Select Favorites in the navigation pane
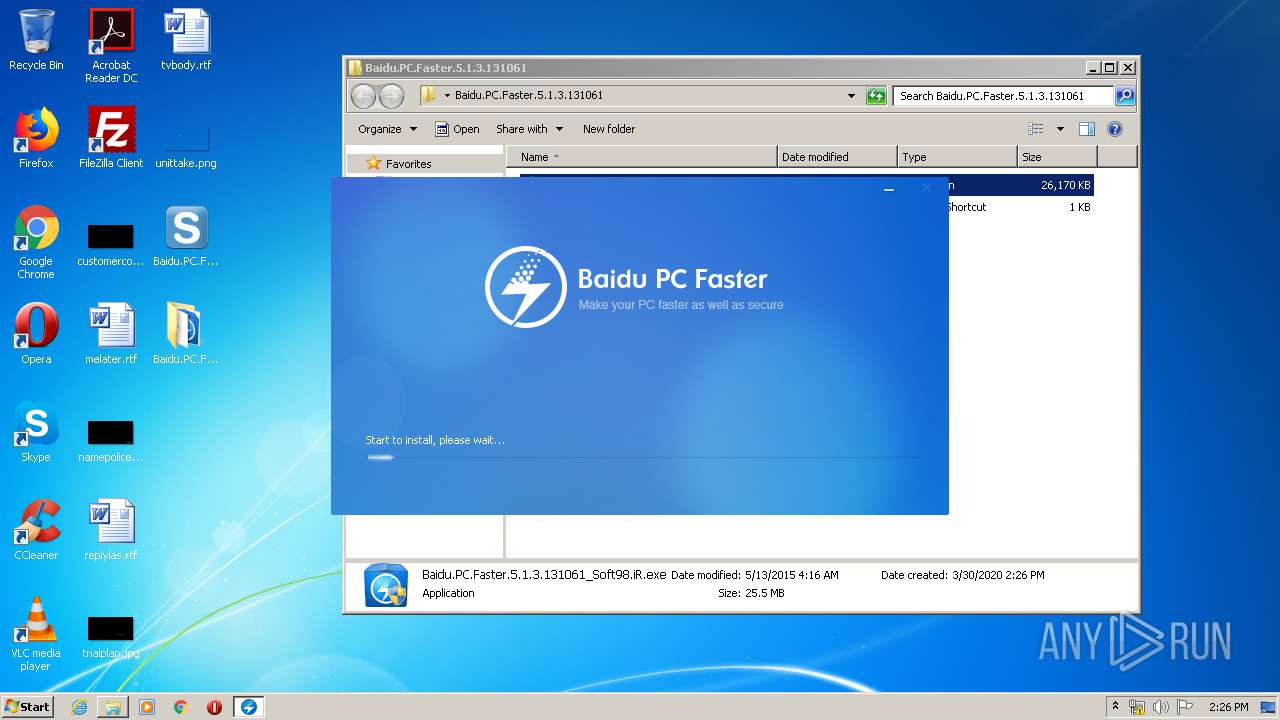Viewport: 1280px width, 720px height. 408,164
